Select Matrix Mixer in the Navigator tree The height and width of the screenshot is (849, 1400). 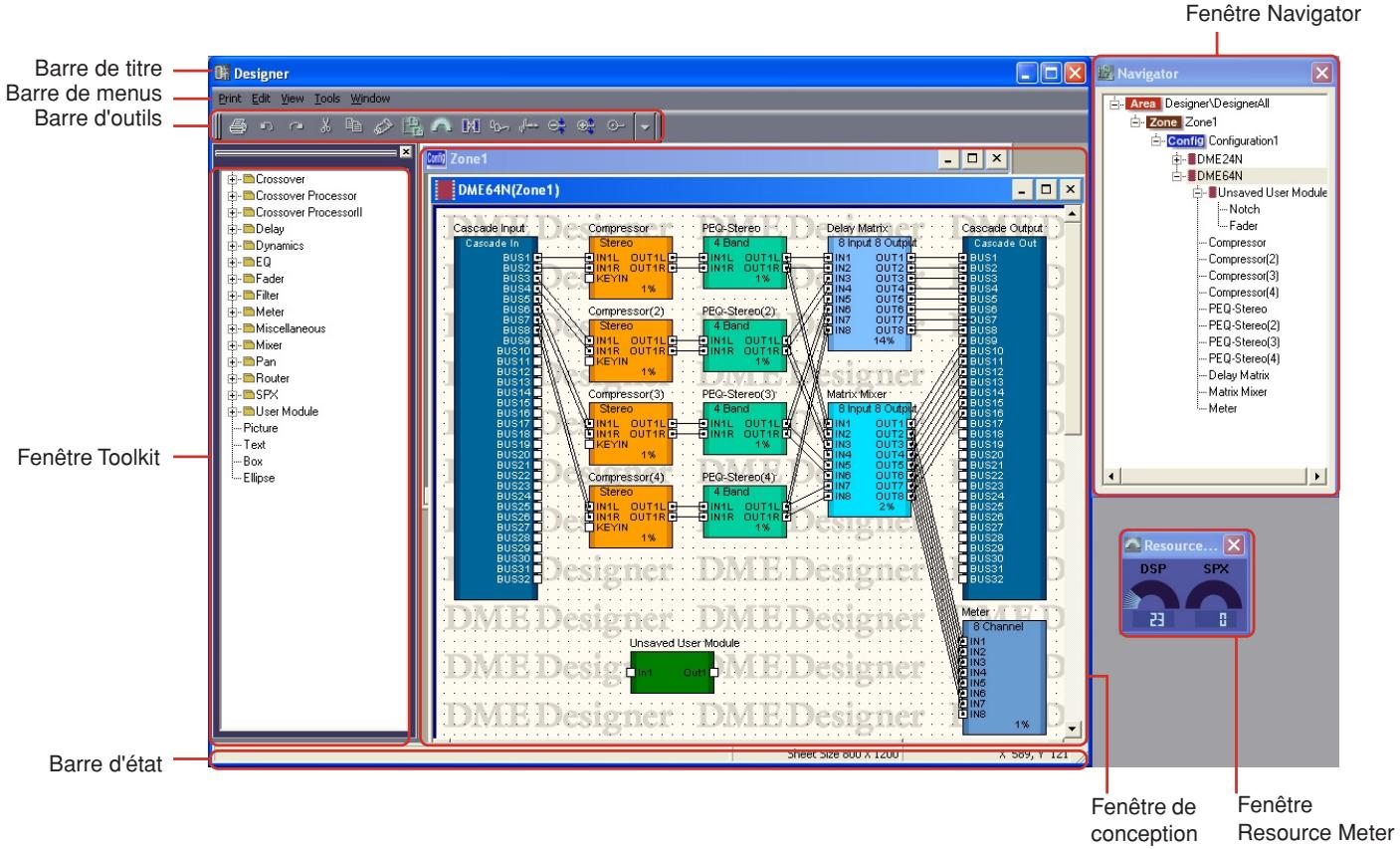[x=1238, y=392]
